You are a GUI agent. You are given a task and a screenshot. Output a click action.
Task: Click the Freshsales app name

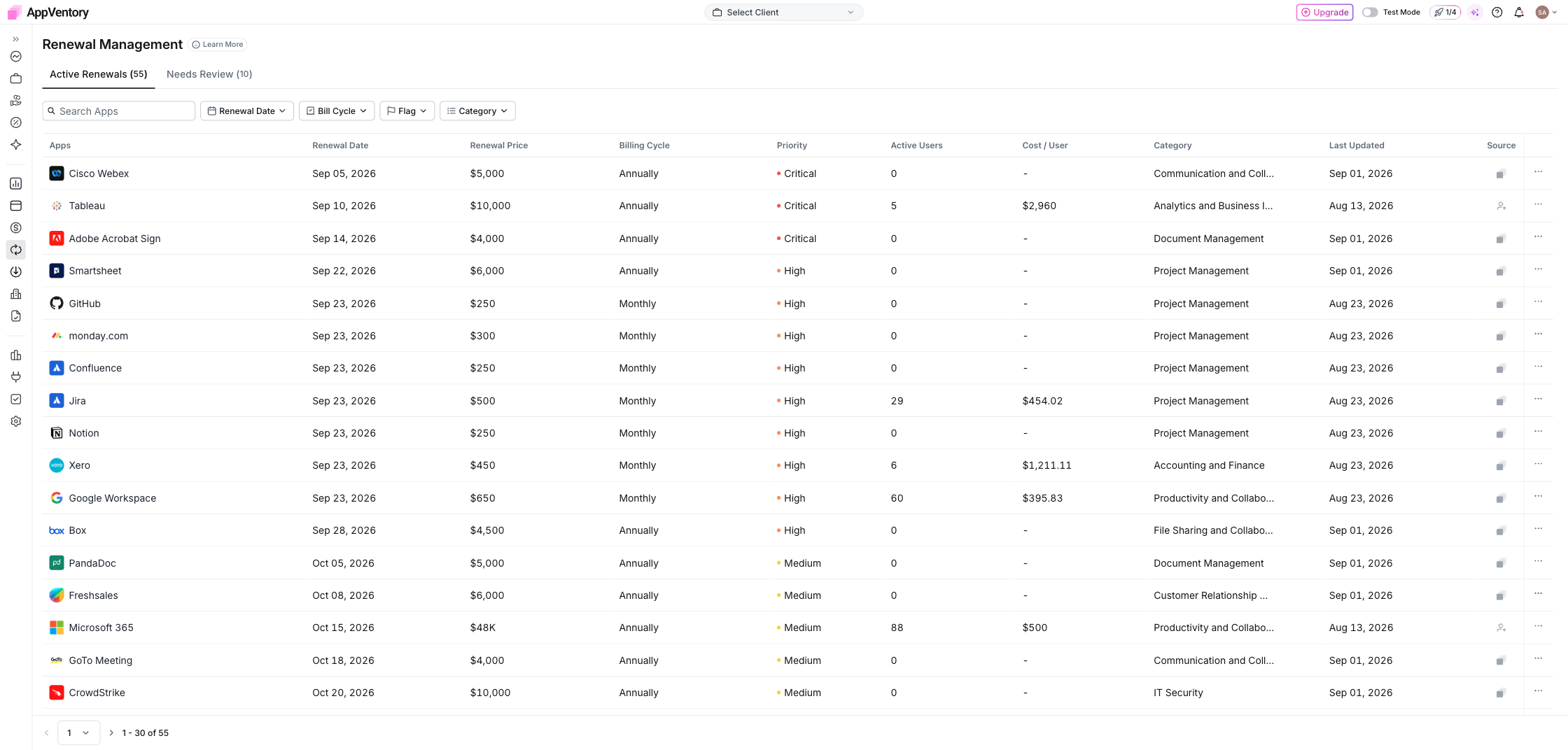pos(93,595)
